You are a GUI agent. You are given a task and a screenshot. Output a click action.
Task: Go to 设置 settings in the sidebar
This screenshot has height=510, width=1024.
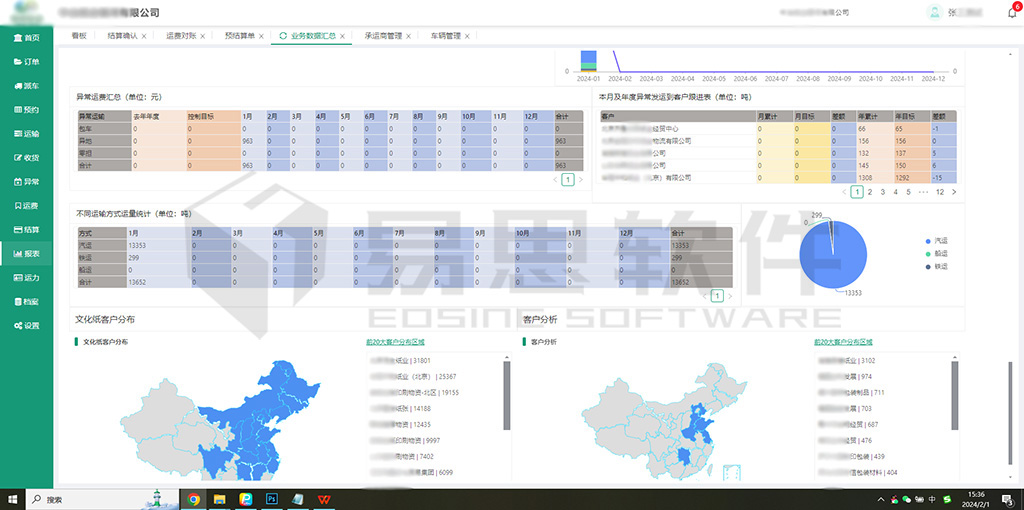pos(27,326)
